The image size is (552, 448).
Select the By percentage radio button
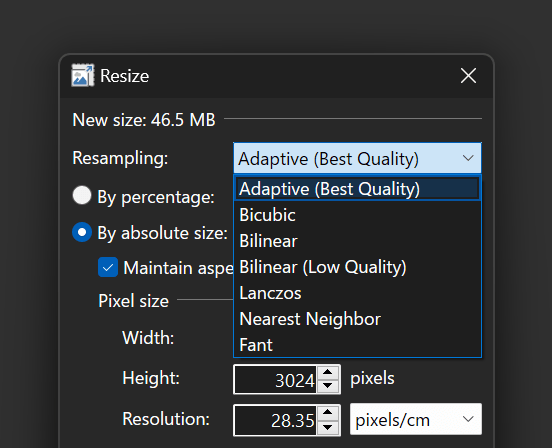click(82, 195)
